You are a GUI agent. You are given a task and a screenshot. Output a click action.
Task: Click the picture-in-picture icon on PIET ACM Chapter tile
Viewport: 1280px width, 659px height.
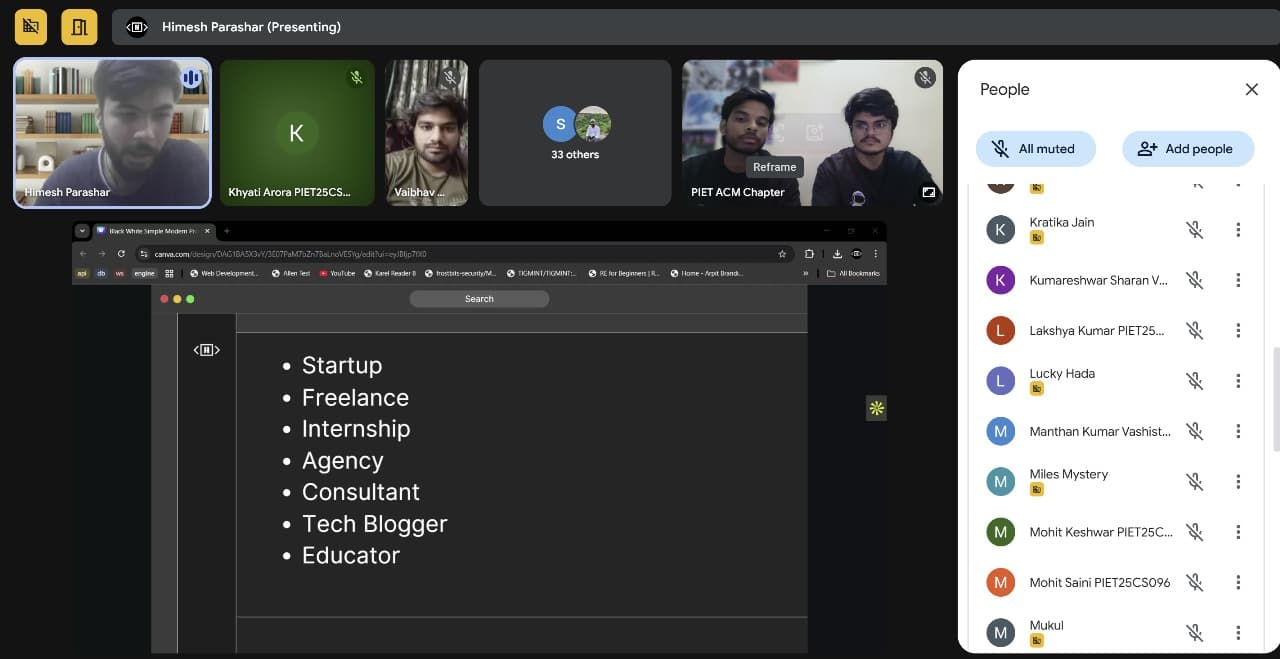point(929,192)
